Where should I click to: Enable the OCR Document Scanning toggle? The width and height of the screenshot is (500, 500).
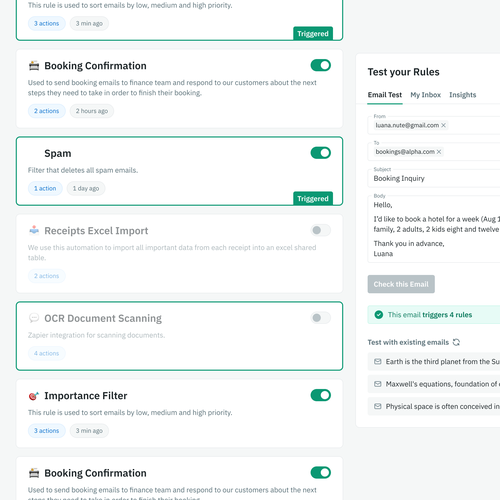click(321, 318)
